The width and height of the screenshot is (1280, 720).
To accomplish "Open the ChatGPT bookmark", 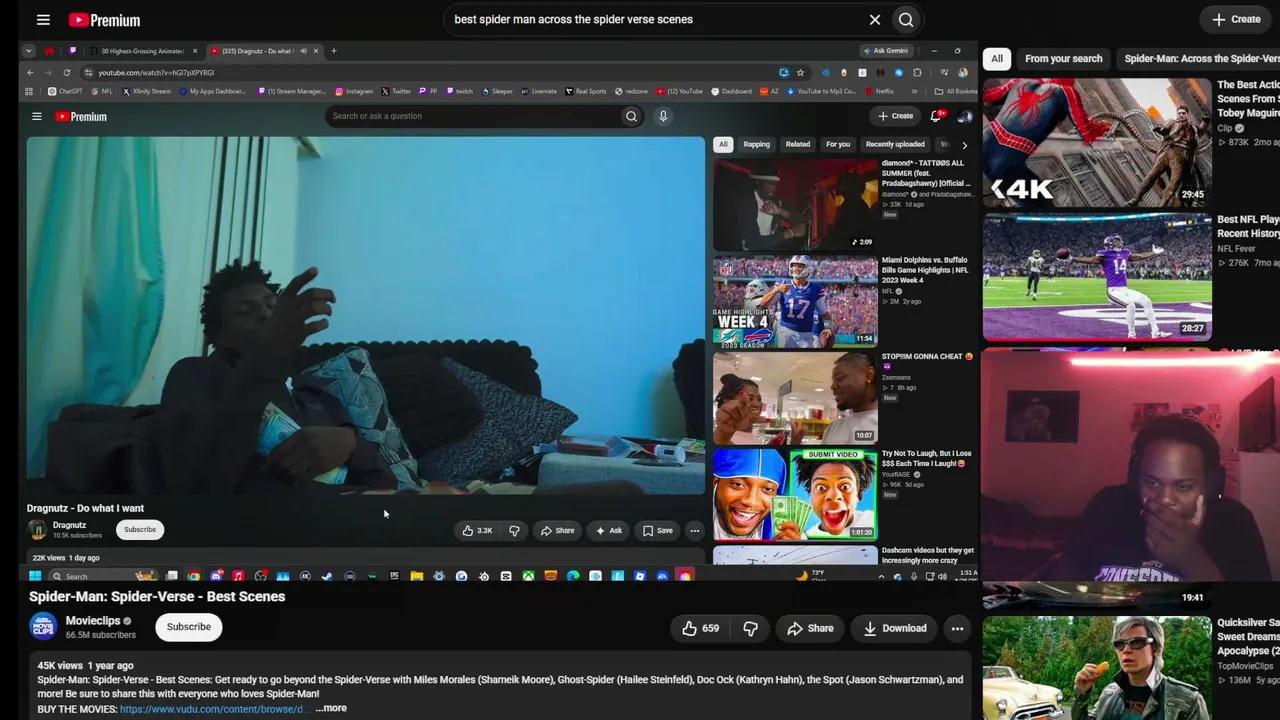I will (66, 91).
